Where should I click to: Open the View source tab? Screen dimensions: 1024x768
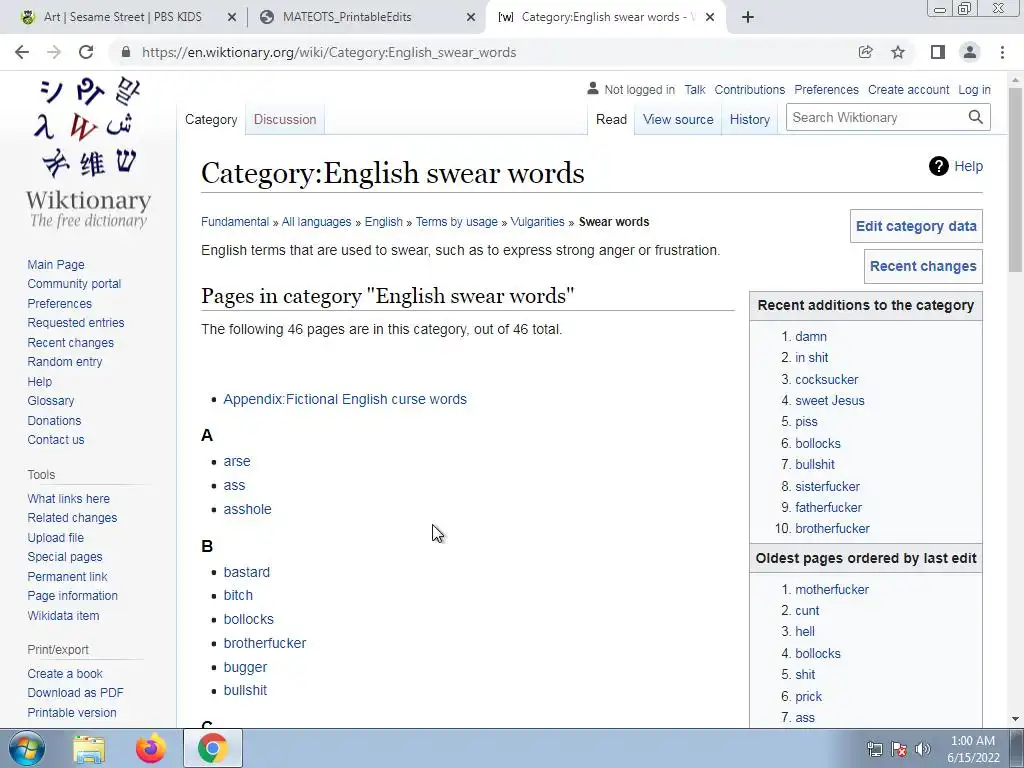[x=678, y=120]
